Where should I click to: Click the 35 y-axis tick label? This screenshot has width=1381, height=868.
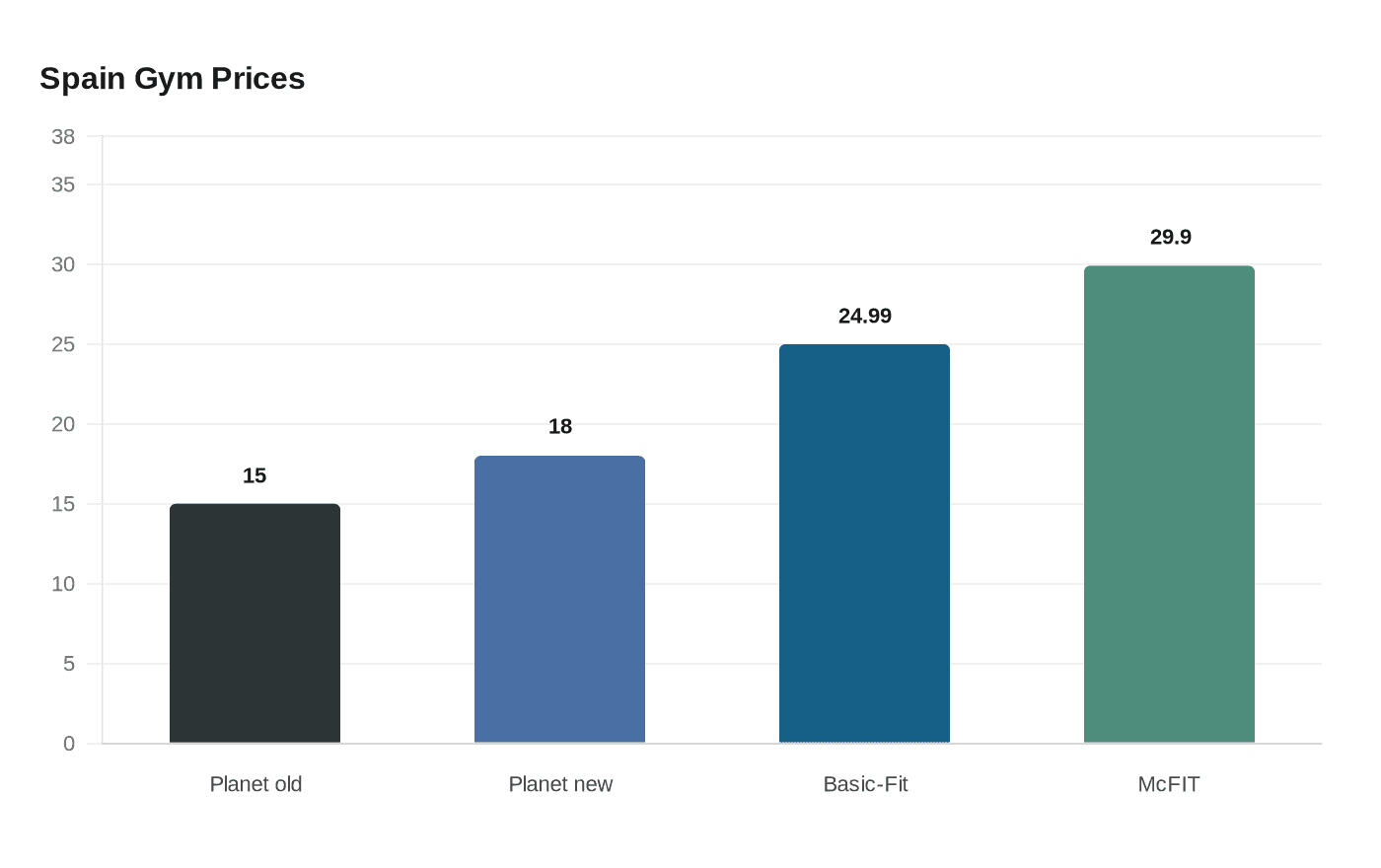point(63,184)
